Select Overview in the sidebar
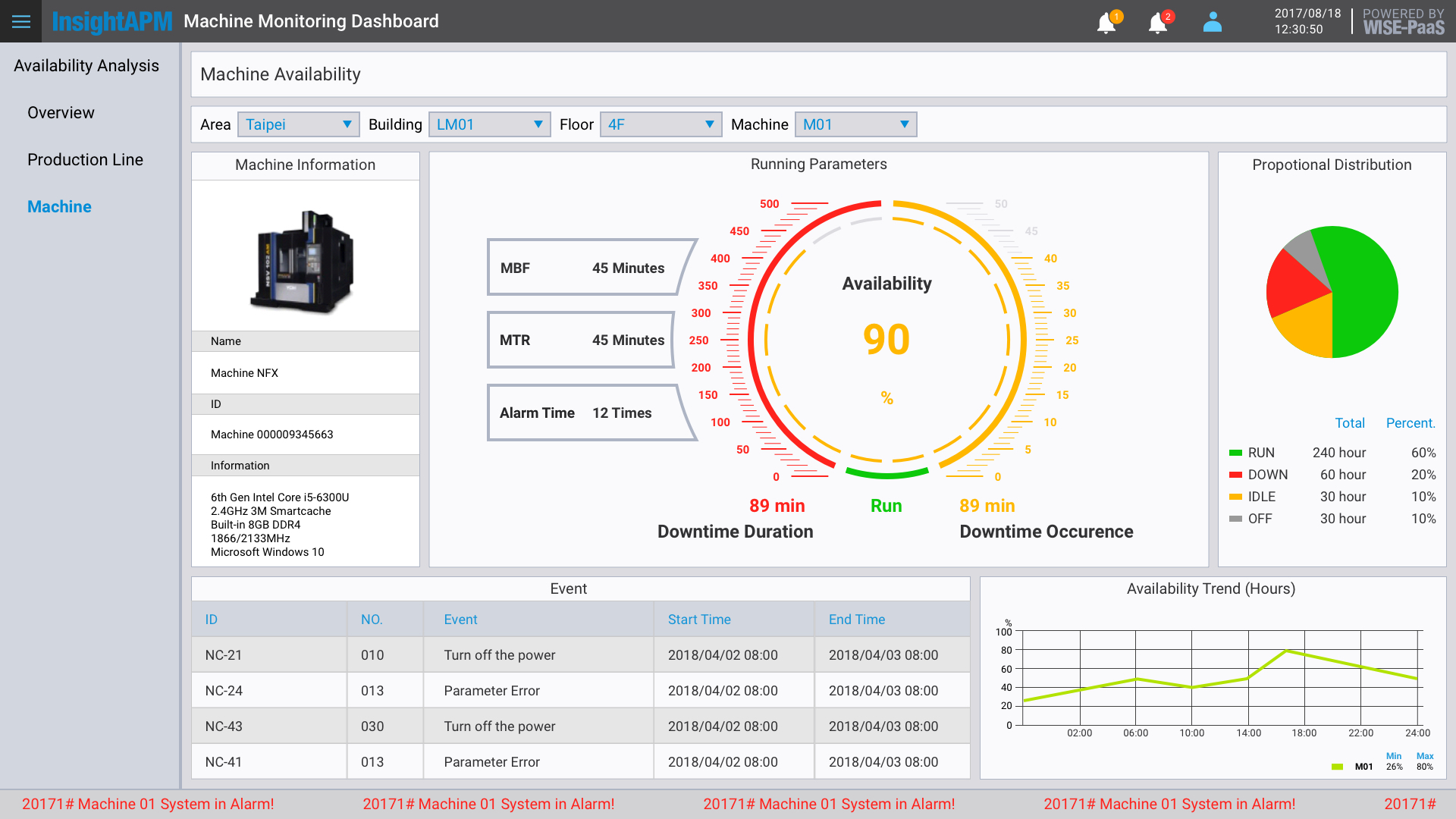Viewport: 1456px width, 819px height. pos(61,113)
